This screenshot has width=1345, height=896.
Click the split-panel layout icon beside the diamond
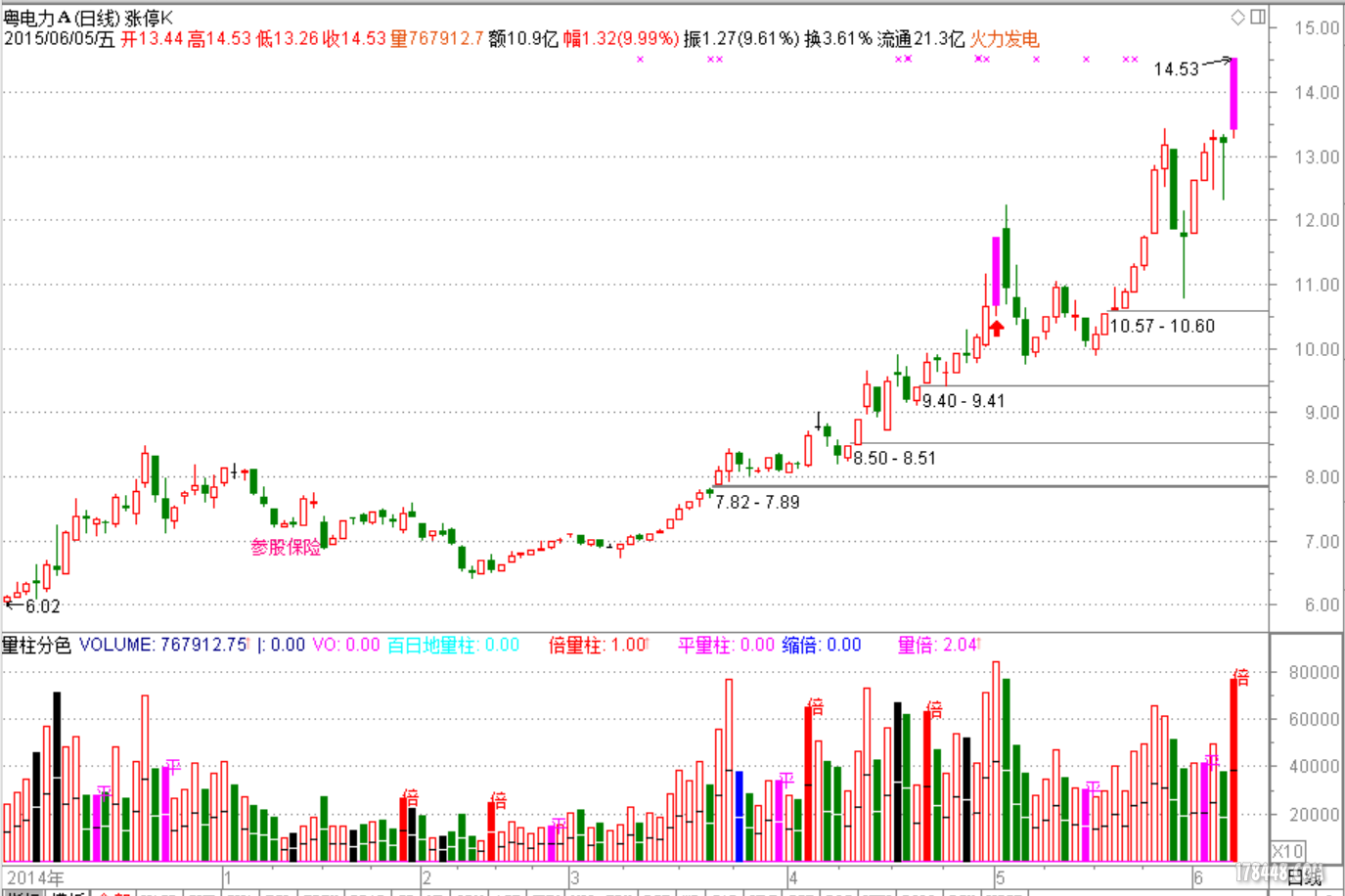(x=1258, y=17)
